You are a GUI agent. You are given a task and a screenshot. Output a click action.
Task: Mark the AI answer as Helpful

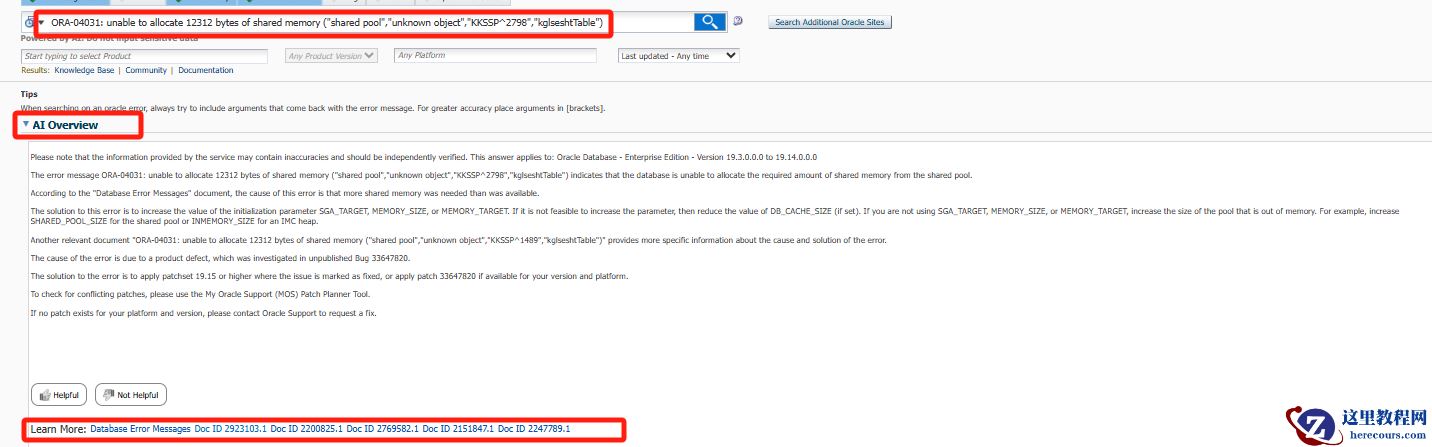click(59, 395)
